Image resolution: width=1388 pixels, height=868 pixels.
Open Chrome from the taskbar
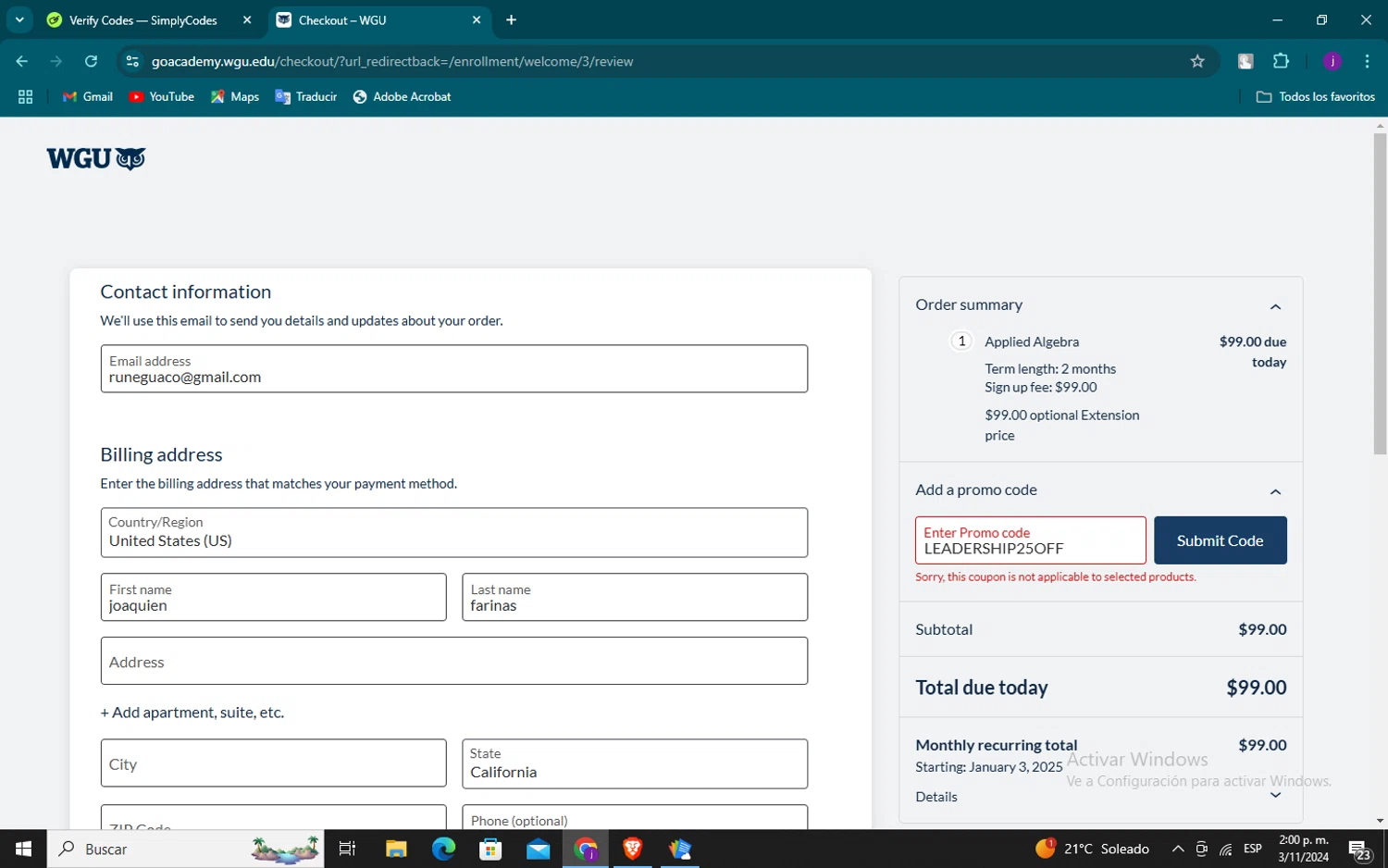pyautogui.click(x=586, y=849)
